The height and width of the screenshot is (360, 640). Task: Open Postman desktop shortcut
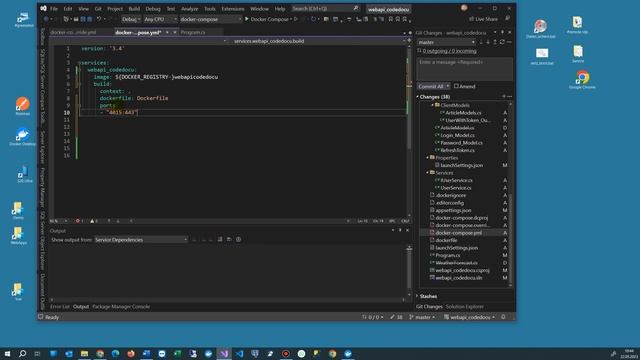point(22,106)
